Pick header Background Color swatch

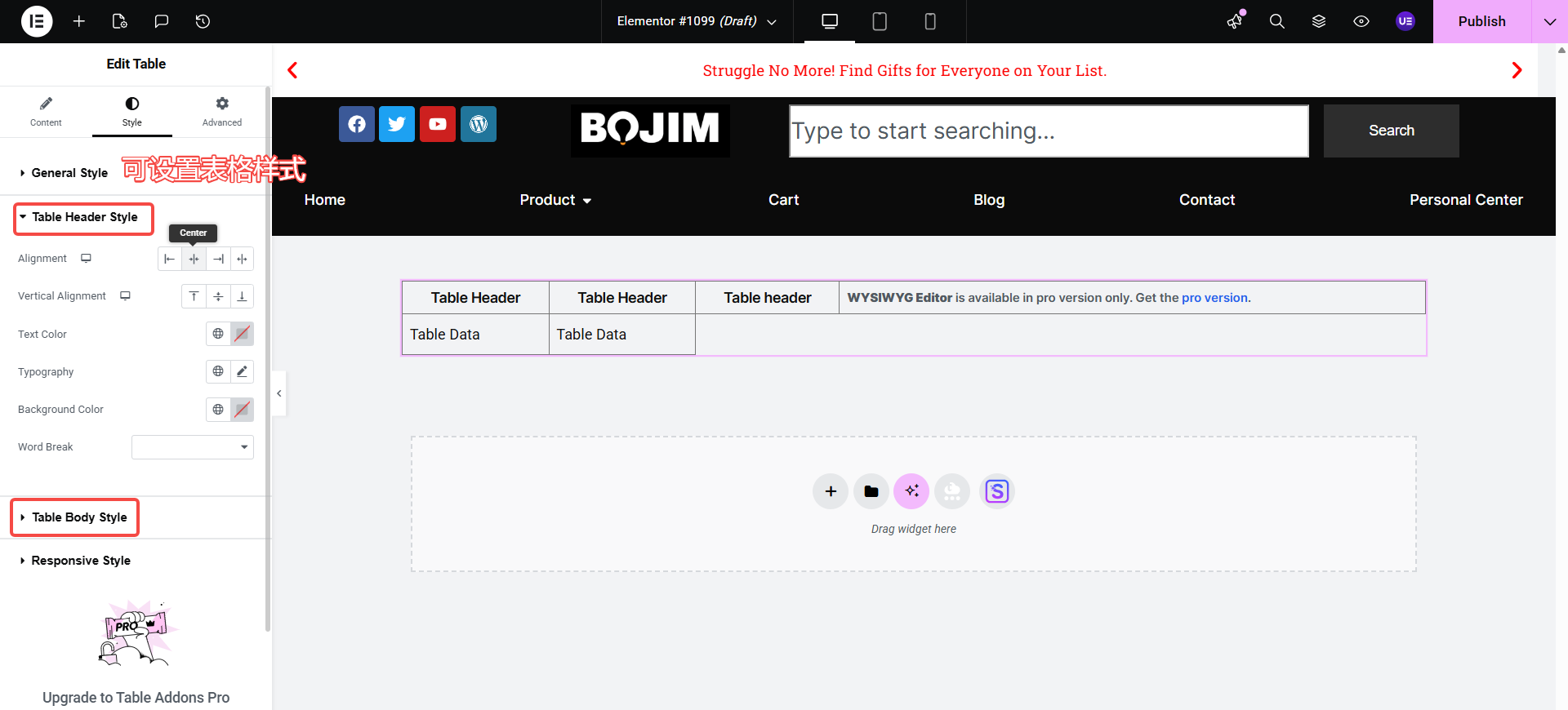[x=242, y=410]
